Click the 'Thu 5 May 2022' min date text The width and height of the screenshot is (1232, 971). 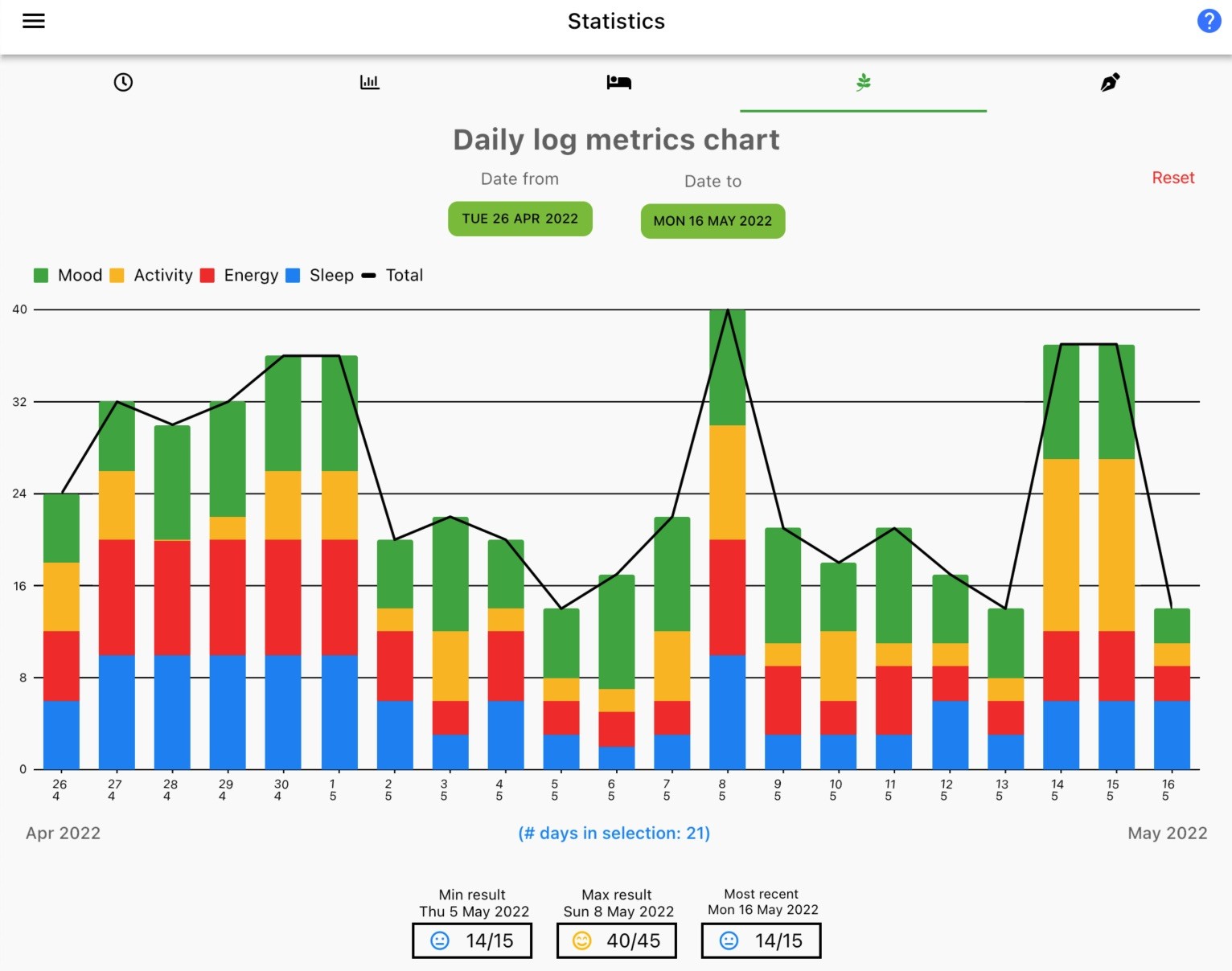474,912
